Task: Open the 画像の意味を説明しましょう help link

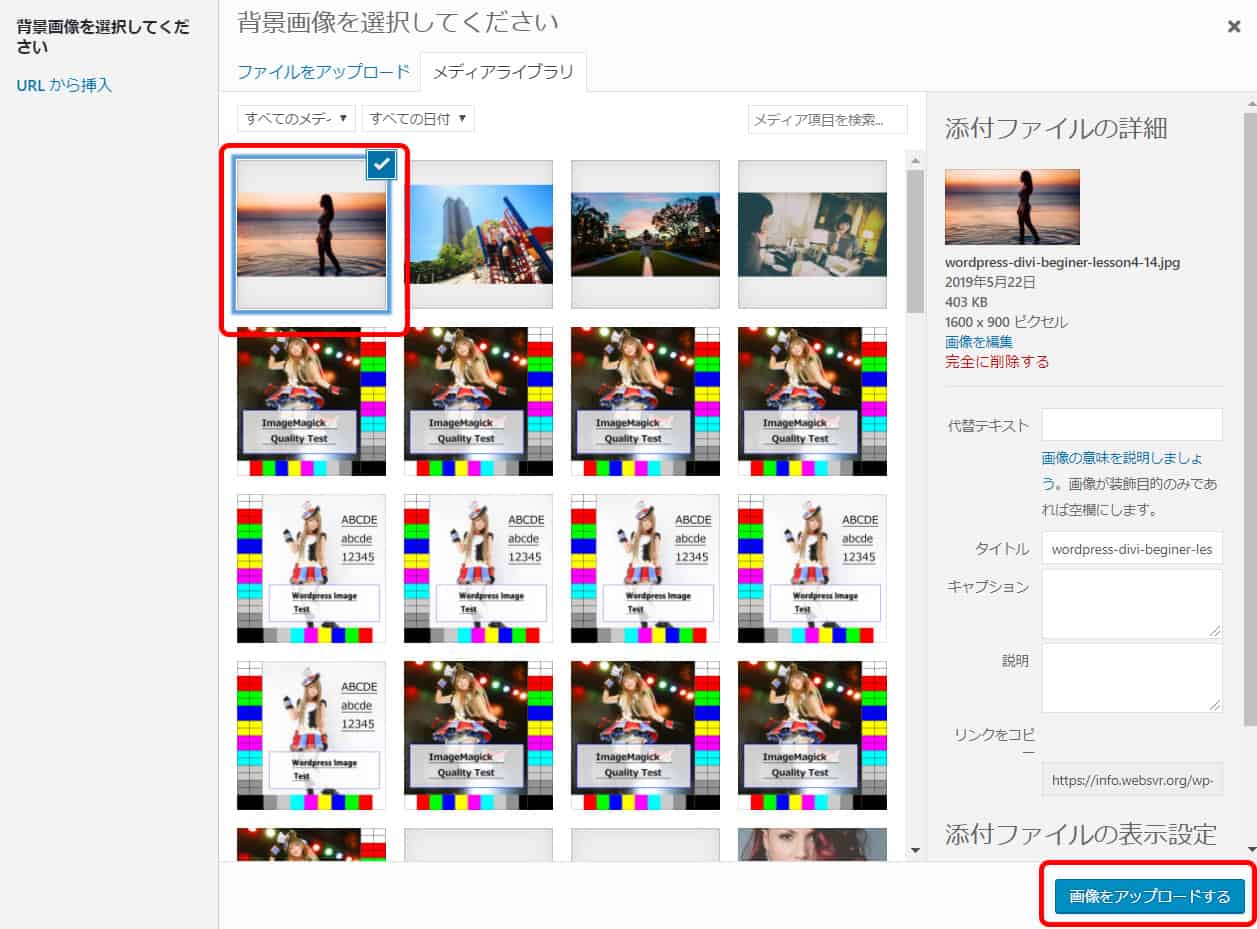Action: point(1122,458)
